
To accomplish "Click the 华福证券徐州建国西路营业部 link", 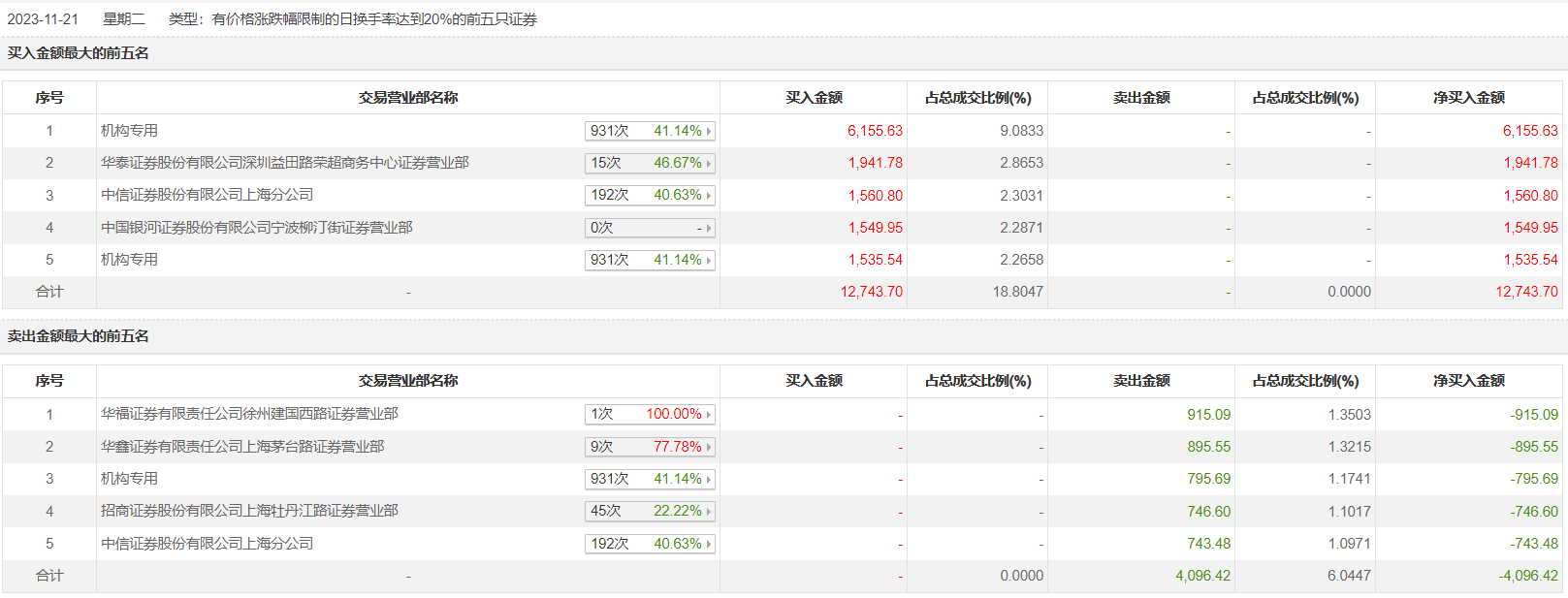I will [x=249, y=414].
